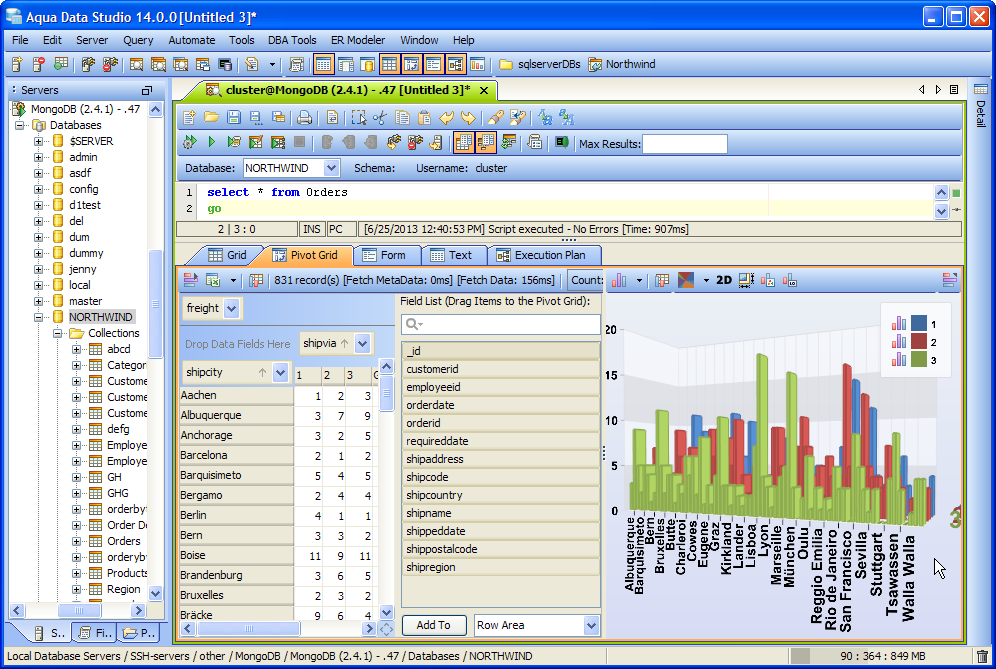Click the 2D chart mode icon
Image resolution: width=996 pixels, height=669 pixels.
pyautogui.click(x=723, y=280)
